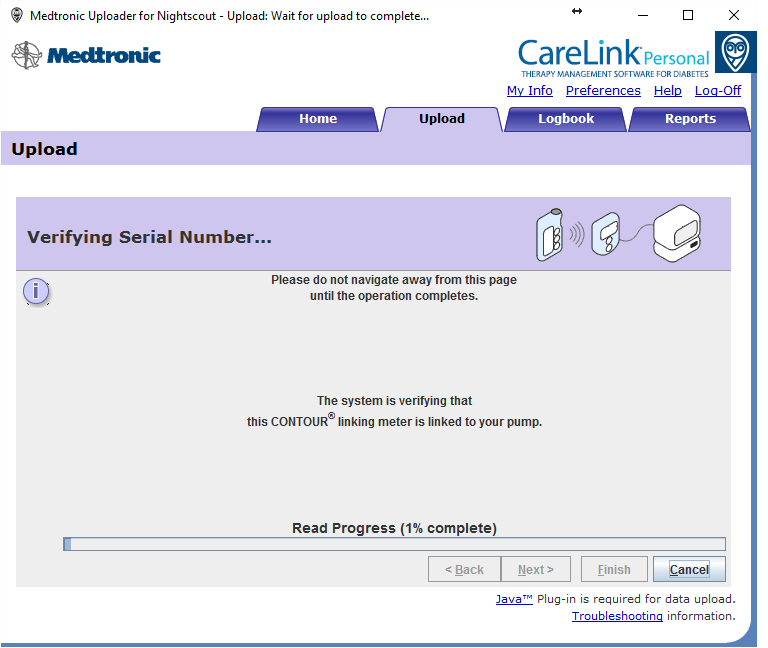The height and width of the screenshot is (648, 768).
Task: Go to the Reports tab
Action: pos(690,119)
